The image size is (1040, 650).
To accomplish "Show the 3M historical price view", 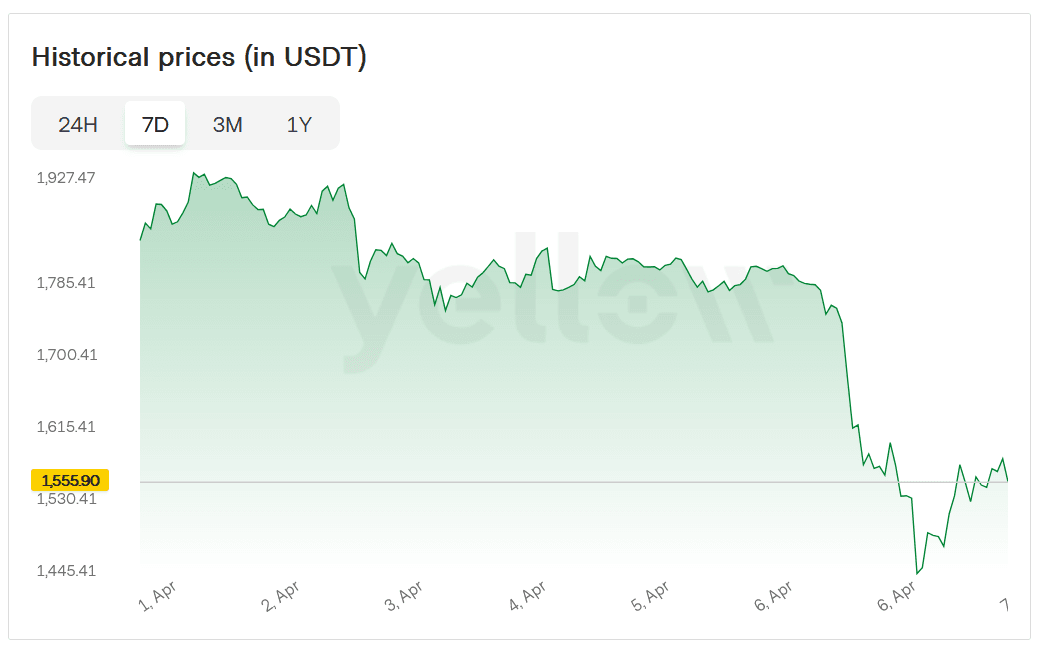I will (x=227, y=125).
